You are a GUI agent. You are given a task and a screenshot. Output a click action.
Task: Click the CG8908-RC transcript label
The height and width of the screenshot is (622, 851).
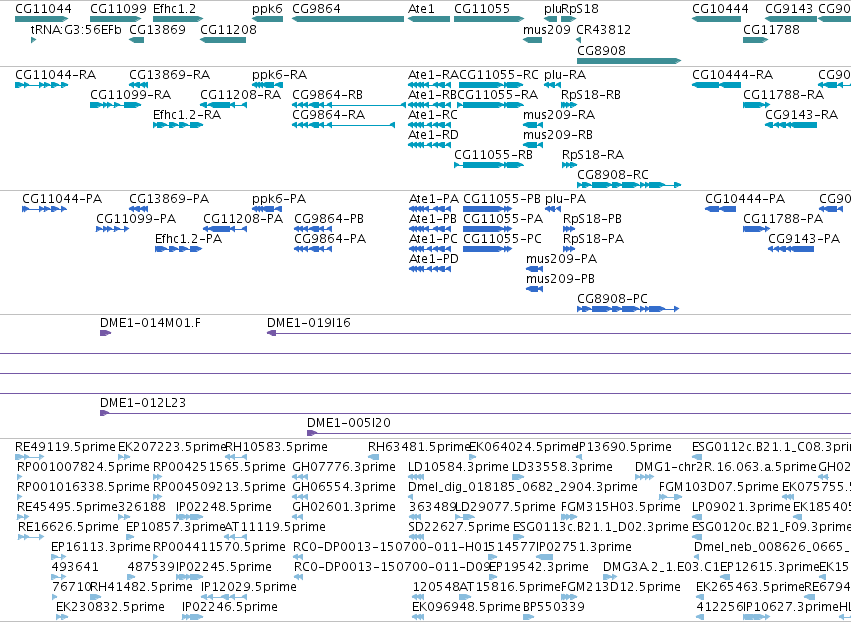(x=613, y=174)
